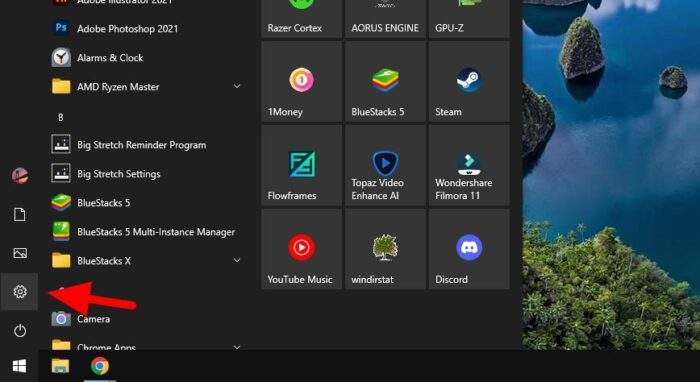The width and height of the screenshot is (700, 382).
Task: Expand the BlueStacks X folder chevron
Action: coord(238,260)
